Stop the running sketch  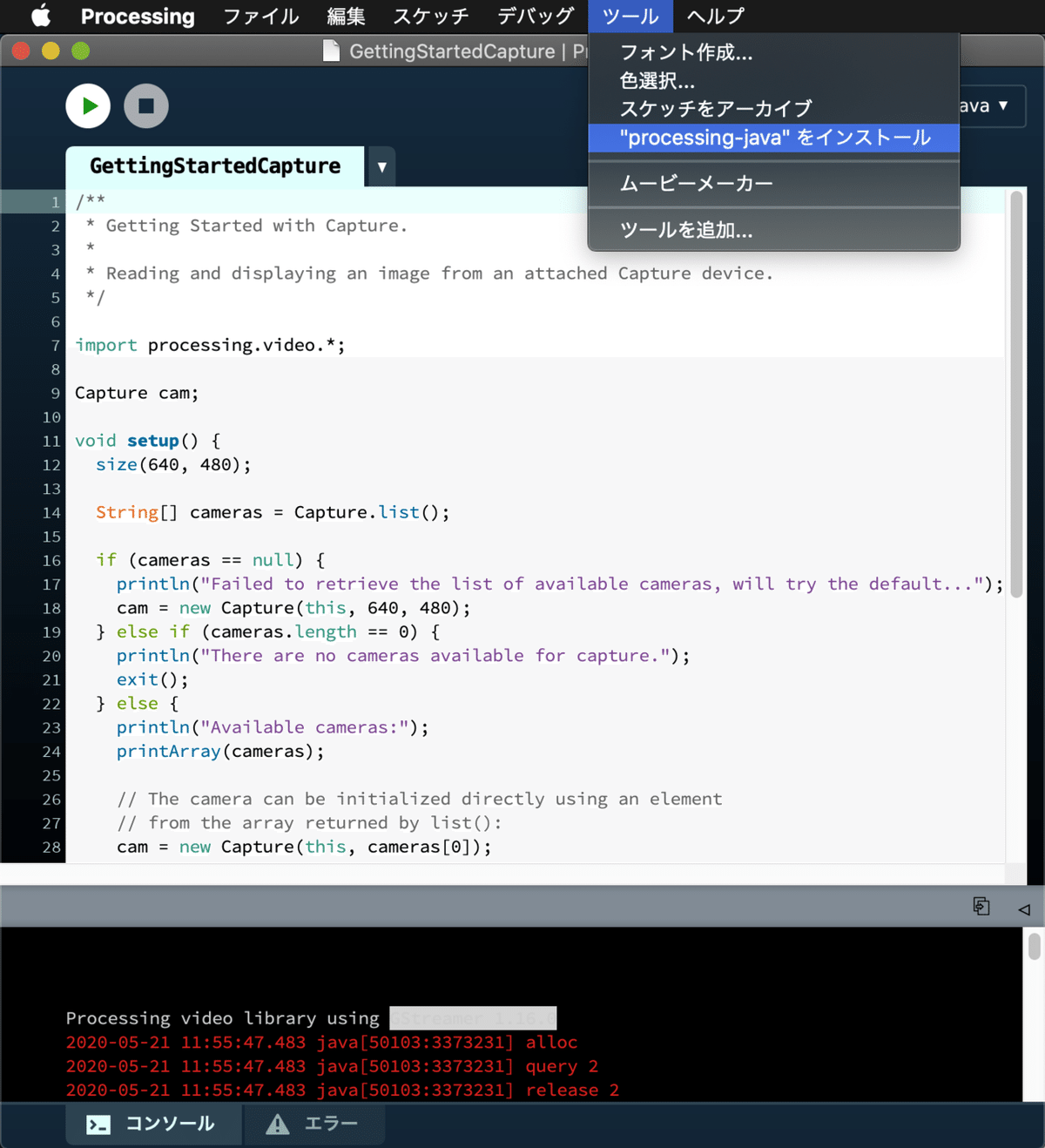coord(146,106)
